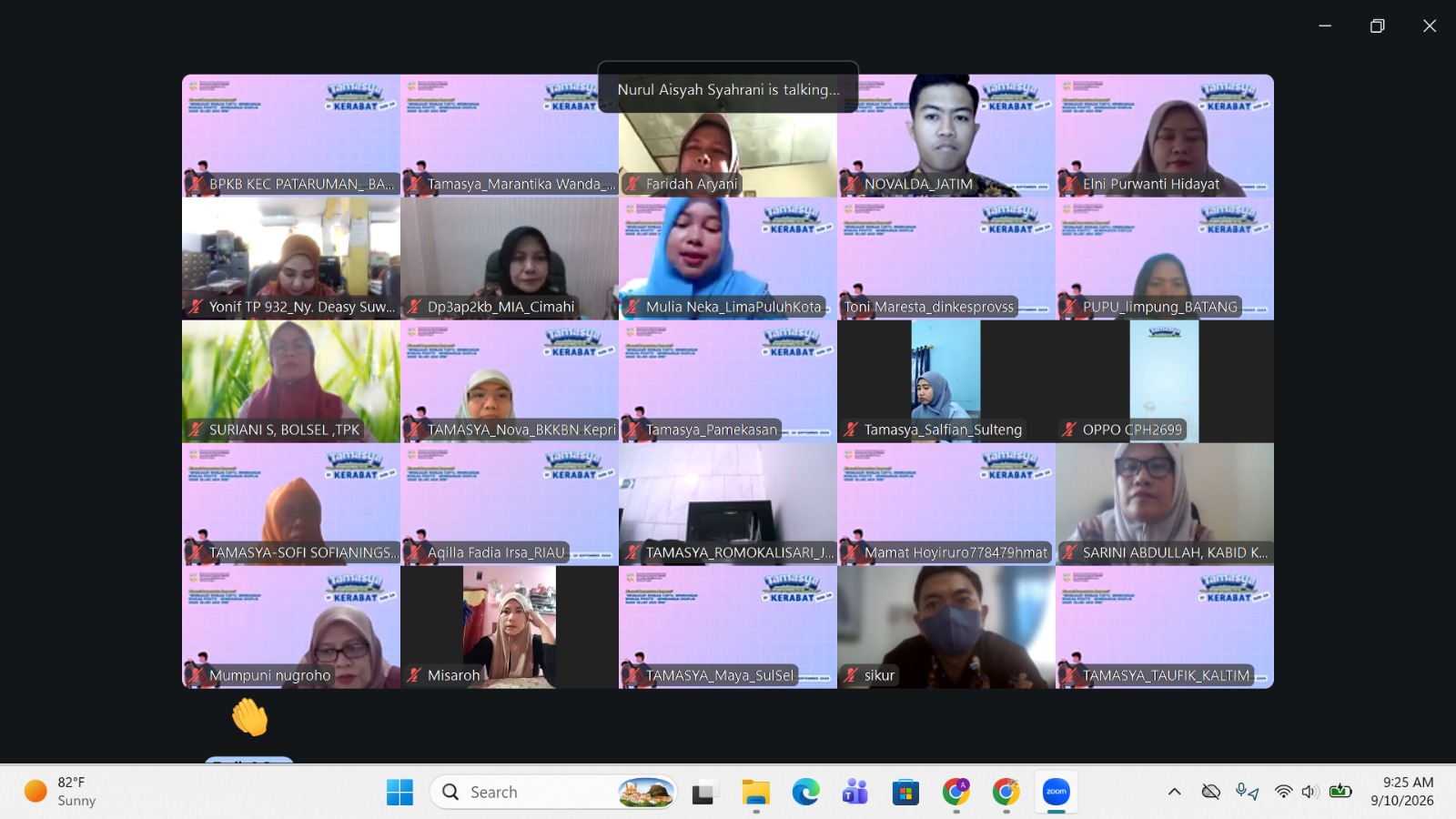The image size is (1456, 819).
Task: Click the Windows Start button
Action: (x=399, y=792)
